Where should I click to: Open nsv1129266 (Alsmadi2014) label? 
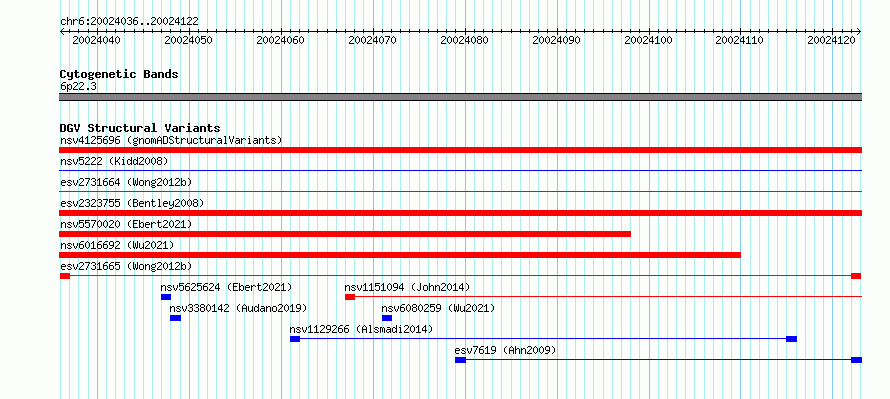tap(361, 329)
